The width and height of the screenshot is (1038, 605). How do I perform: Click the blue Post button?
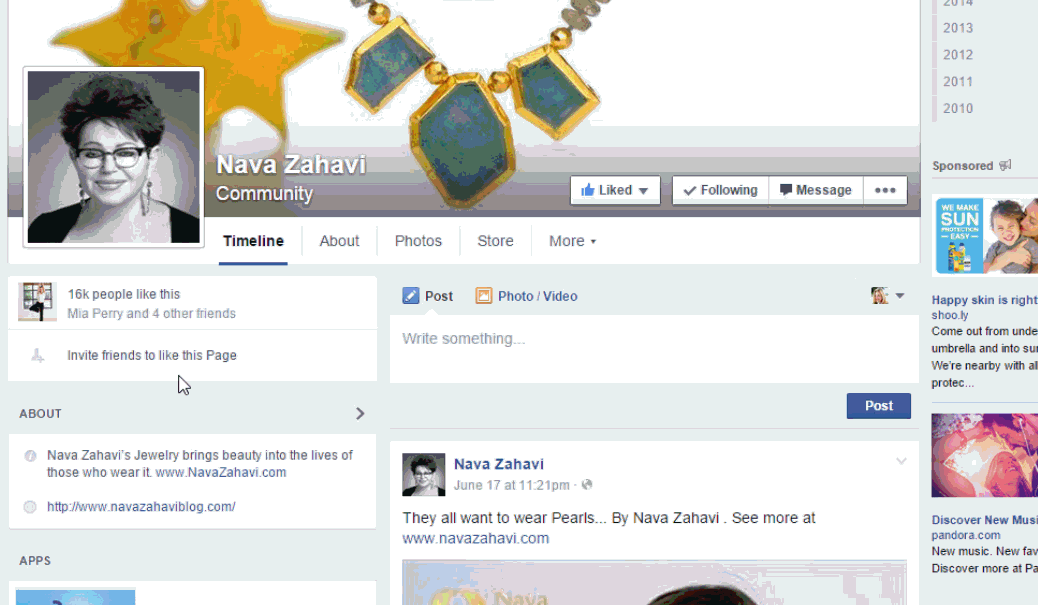[x=878, y=406]
